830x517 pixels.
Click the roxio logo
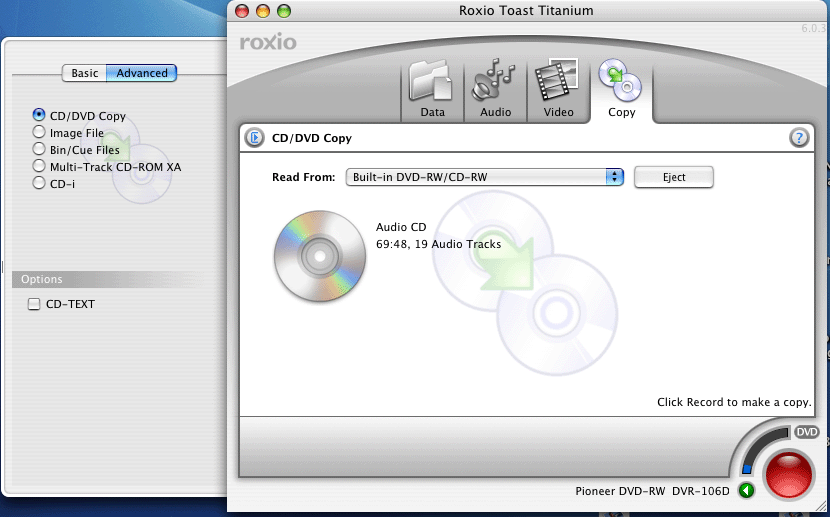(268, 42)
